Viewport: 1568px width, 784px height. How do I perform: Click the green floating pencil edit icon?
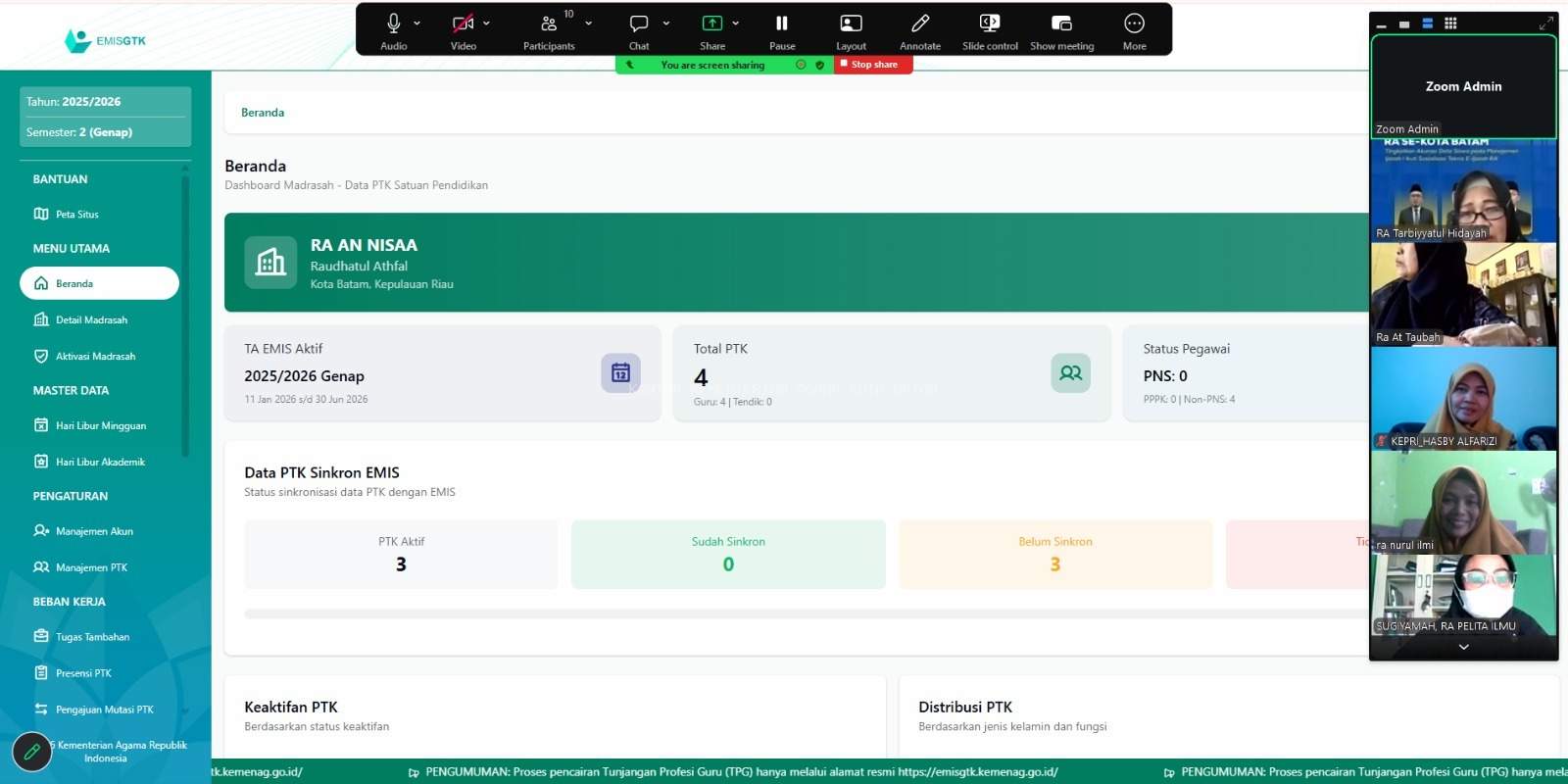click(x=31, y=752)
